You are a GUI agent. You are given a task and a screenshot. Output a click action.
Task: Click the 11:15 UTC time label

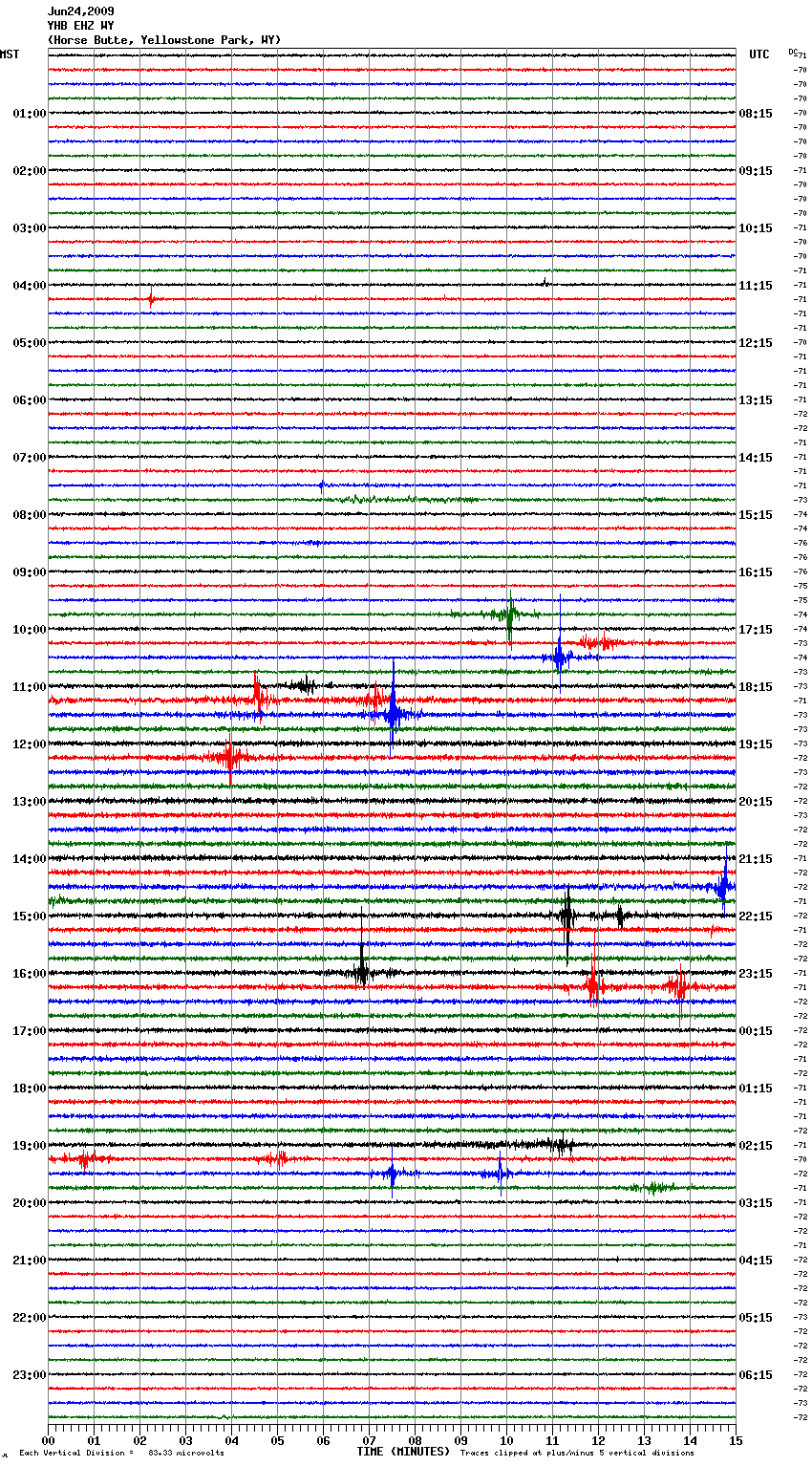tap(756, 286)
